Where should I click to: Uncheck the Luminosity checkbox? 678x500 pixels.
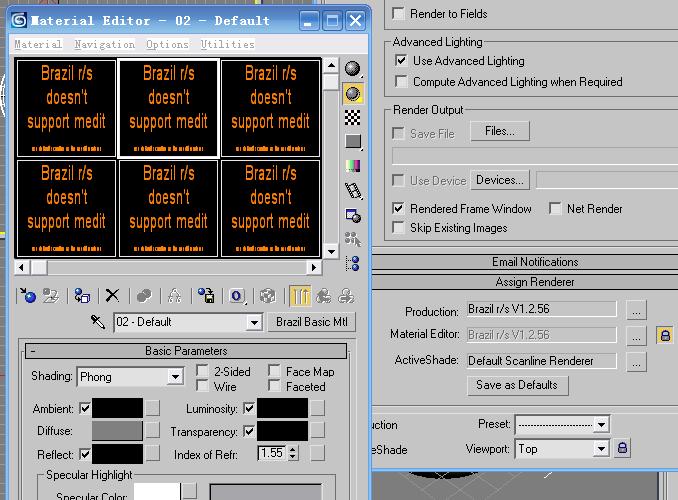click(249, 408)
